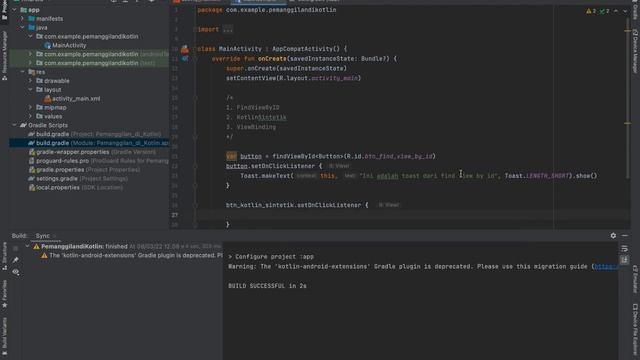Click warning icon on kotlin-android-extensions row

tap(44, 256)
